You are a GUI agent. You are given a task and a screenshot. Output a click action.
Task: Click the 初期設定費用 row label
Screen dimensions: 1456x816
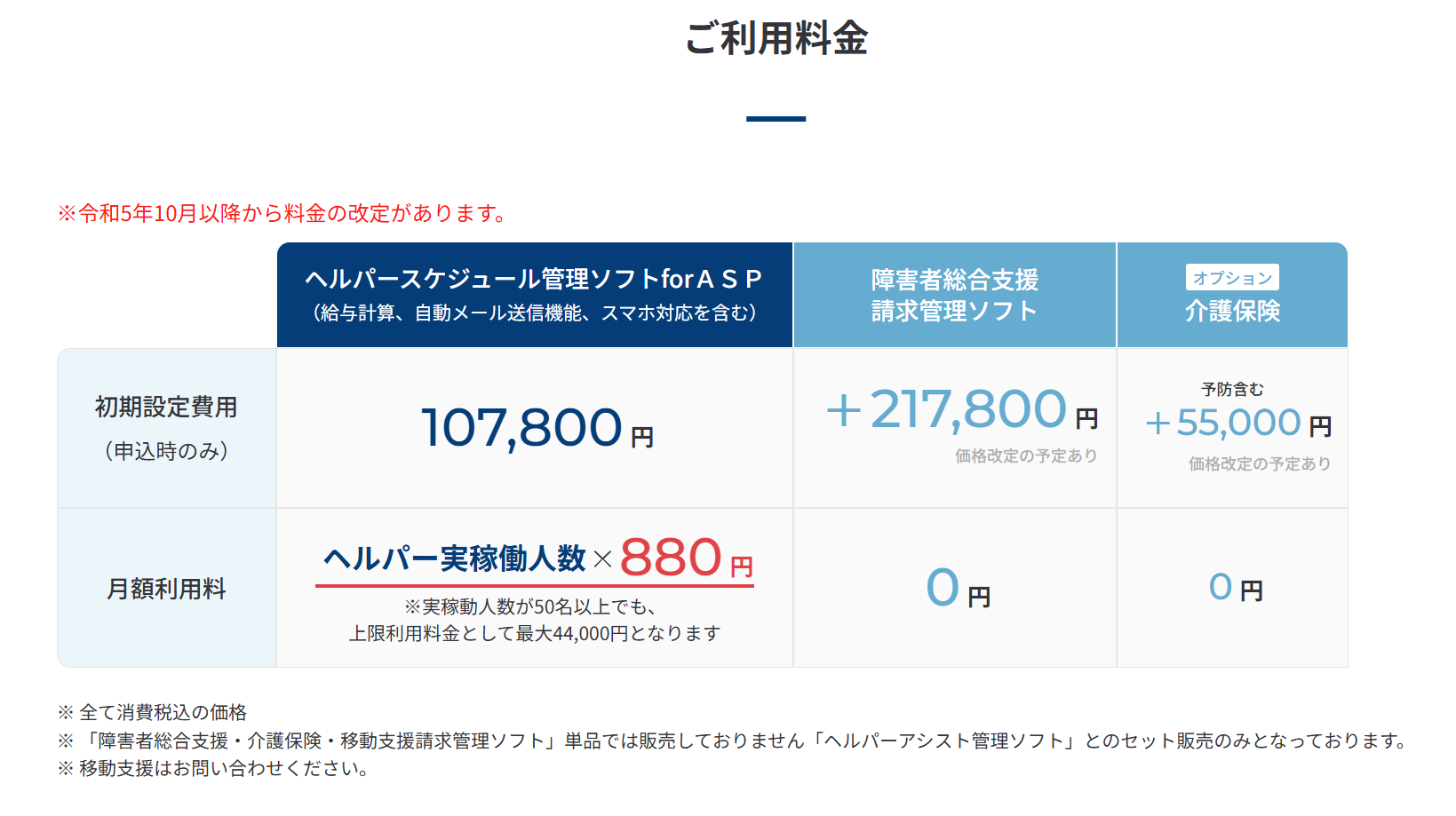pyautogui.click(x=166, y=408)
